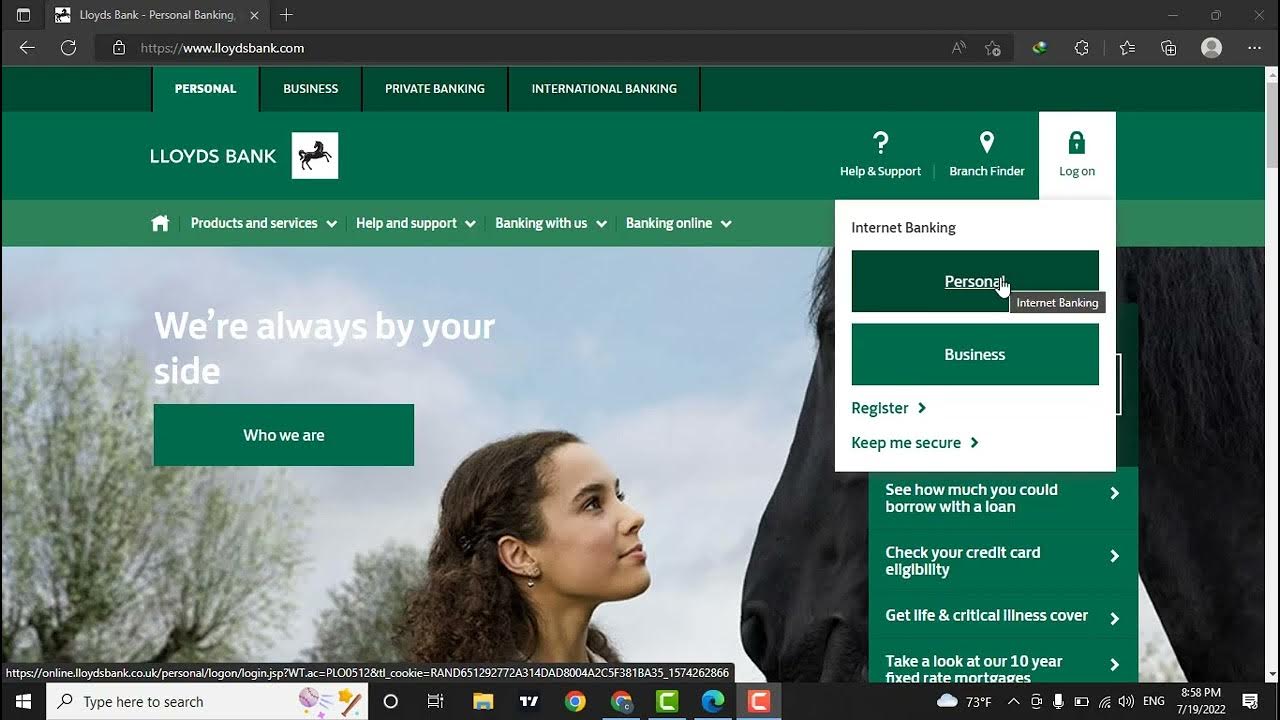Click the ENG language indicator
Screen dimensions: 1280x720
tap(1154, 701)
